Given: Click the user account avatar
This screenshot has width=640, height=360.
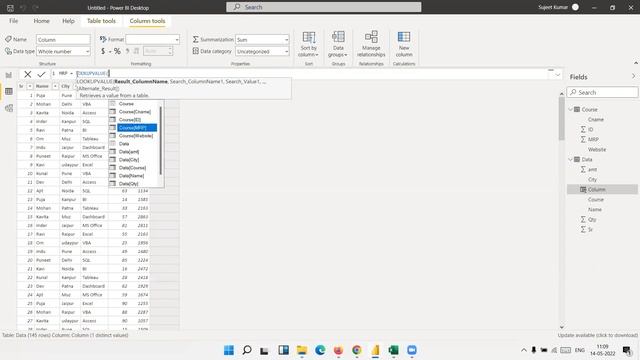Looking at the screenshot, I should pyautogui.click(x=575, y=7).
